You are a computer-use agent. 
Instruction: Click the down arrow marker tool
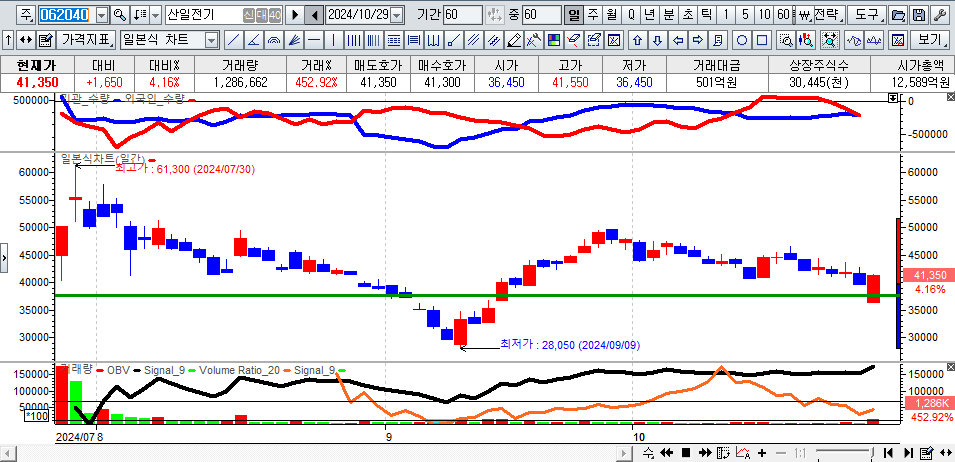tap(657, 41)
